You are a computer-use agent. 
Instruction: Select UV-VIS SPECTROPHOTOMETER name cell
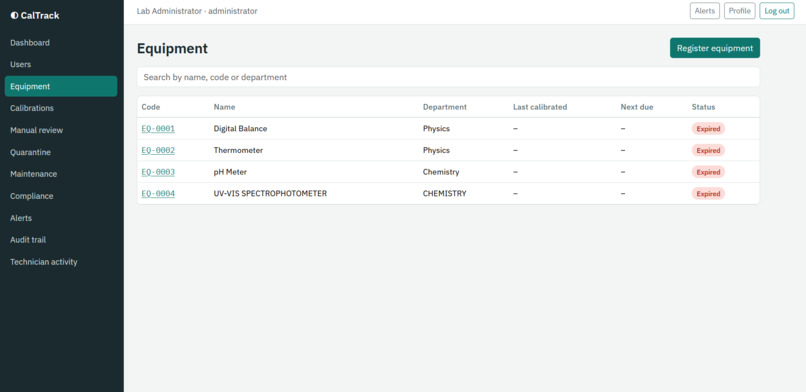pos(270,194)
